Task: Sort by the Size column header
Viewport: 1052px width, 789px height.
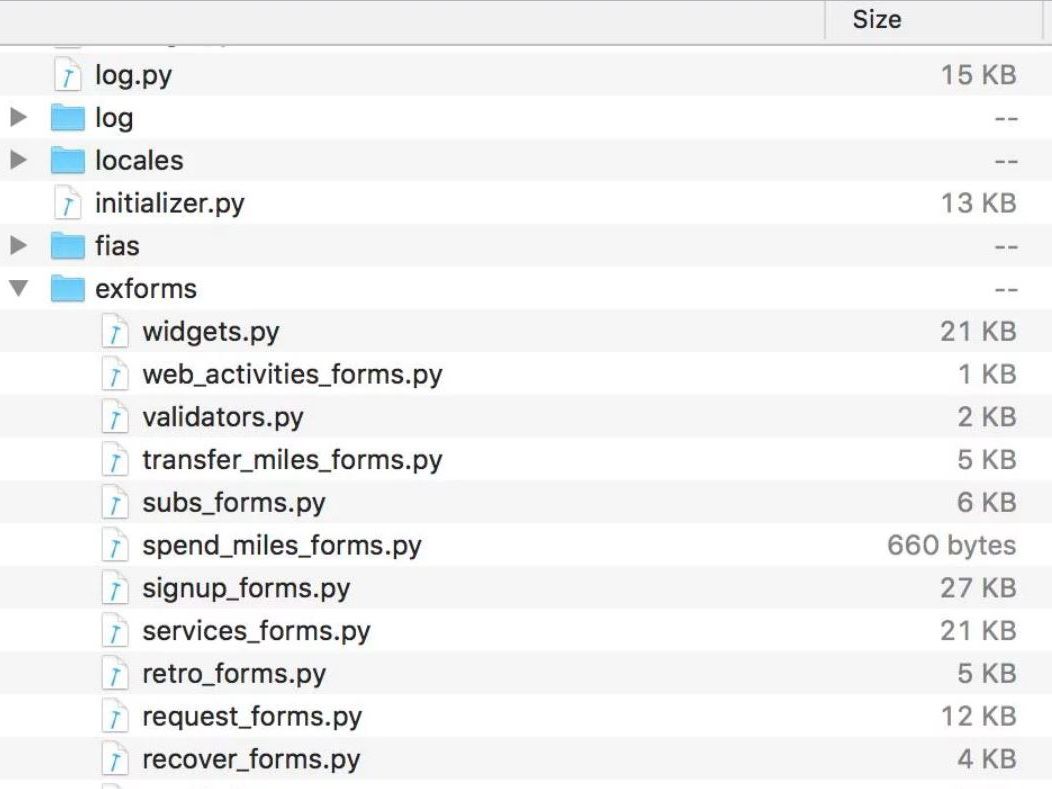Action: 876,20
